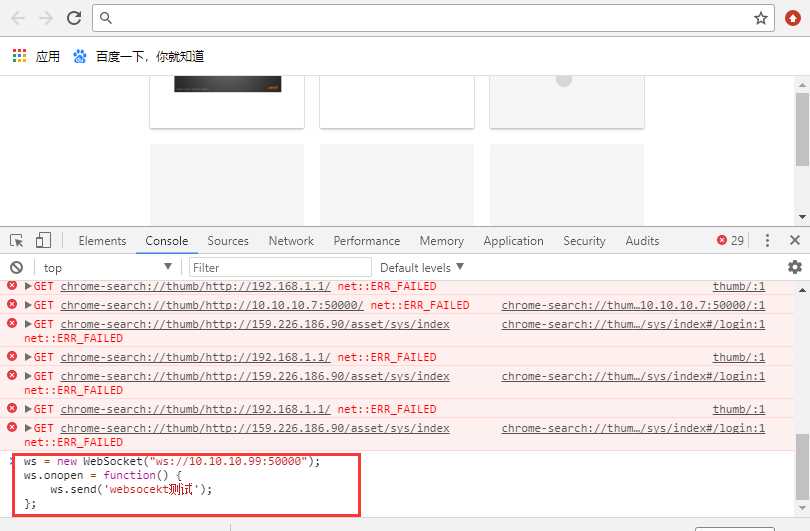Open the Security tab
The height and width of the screenshot is (531, 810).
pyautogui.click(x=584, y=241)
